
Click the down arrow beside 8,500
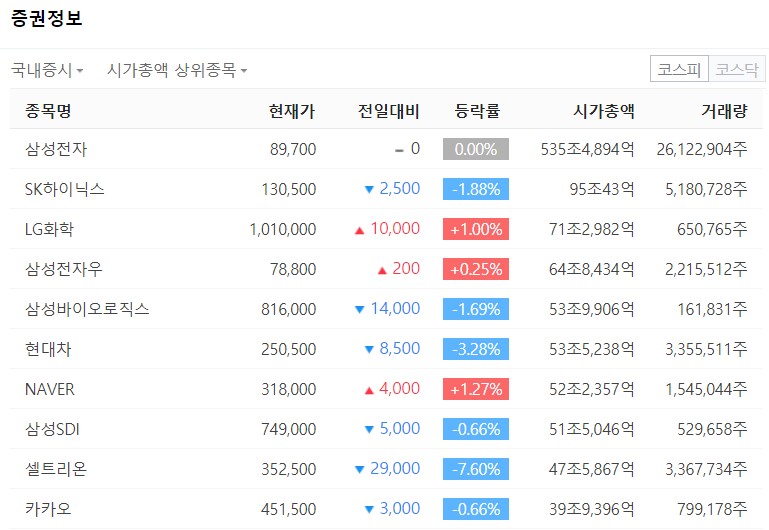(369, 350)
